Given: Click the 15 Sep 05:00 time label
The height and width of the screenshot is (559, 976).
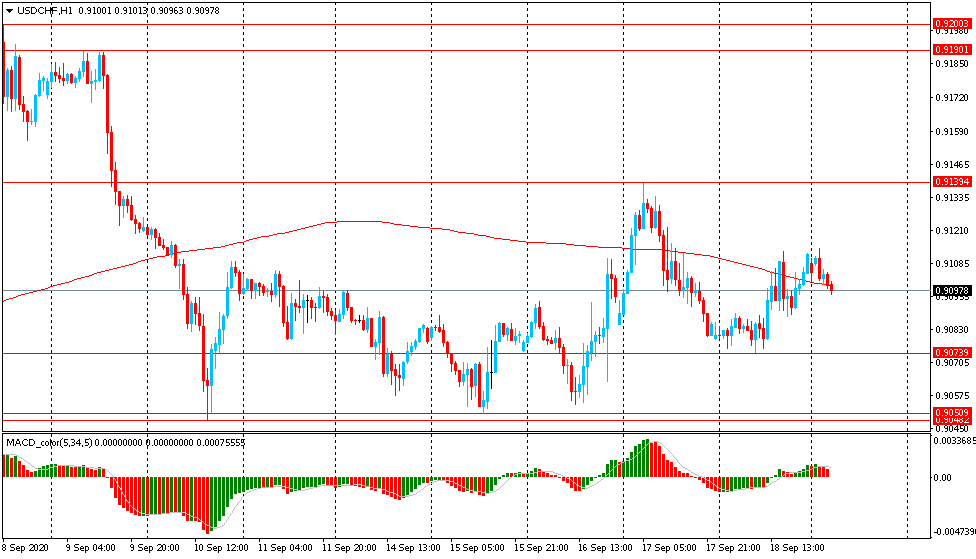Looking at the screenshot, I should coord(478,548).
